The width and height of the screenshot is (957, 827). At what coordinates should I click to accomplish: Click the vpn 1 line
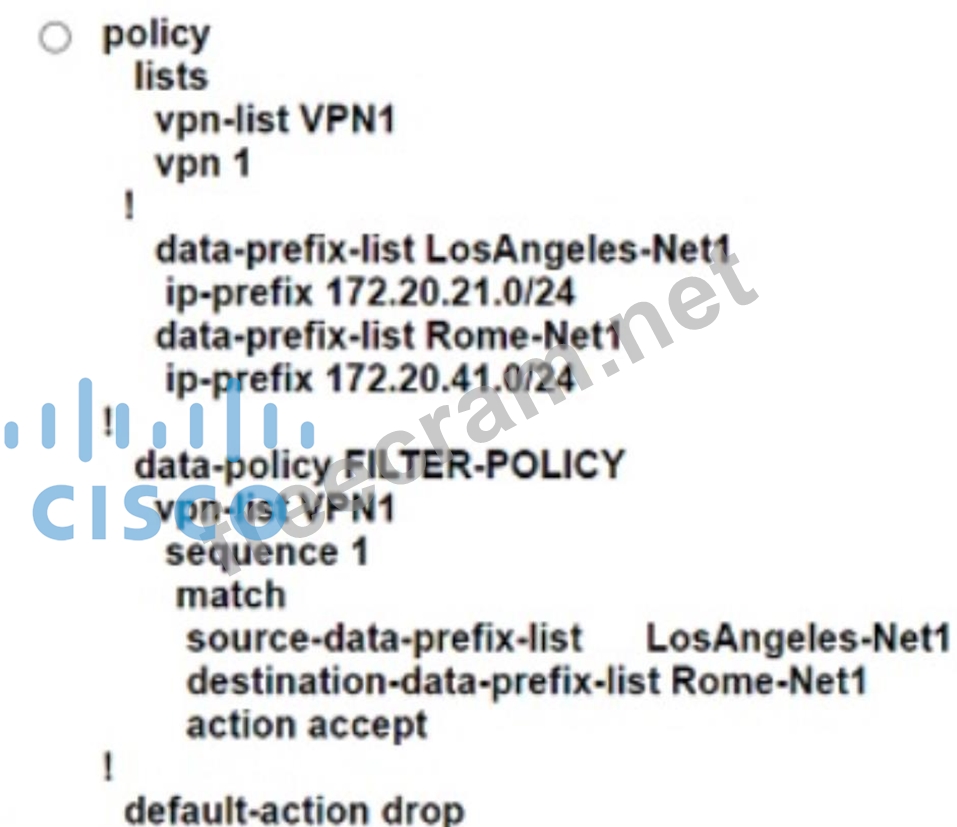click(203, 164)
